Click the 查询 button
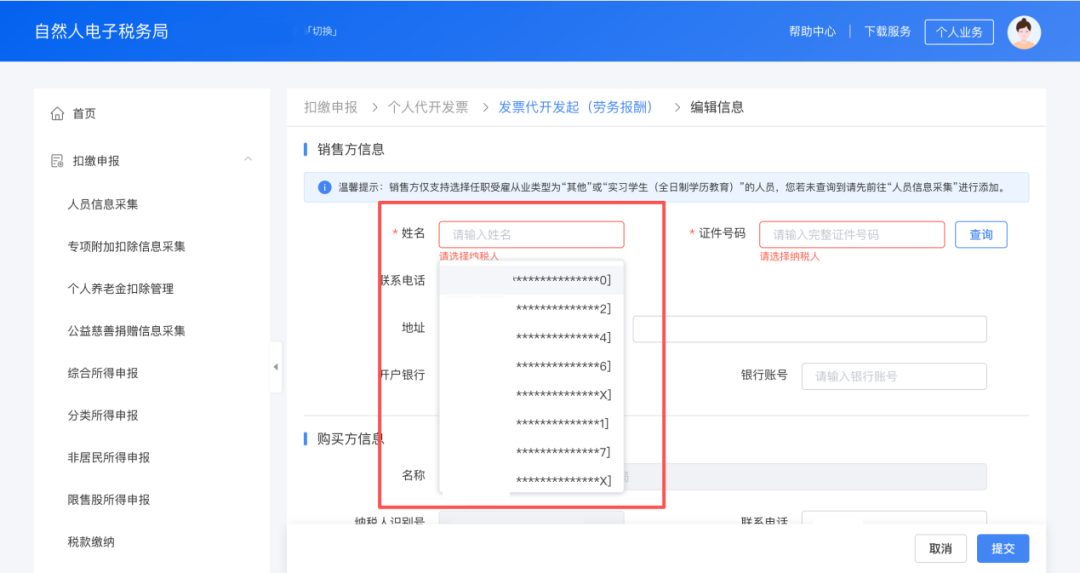The width and height of the screenshot is (1080, 573). [x=981, y=235]
